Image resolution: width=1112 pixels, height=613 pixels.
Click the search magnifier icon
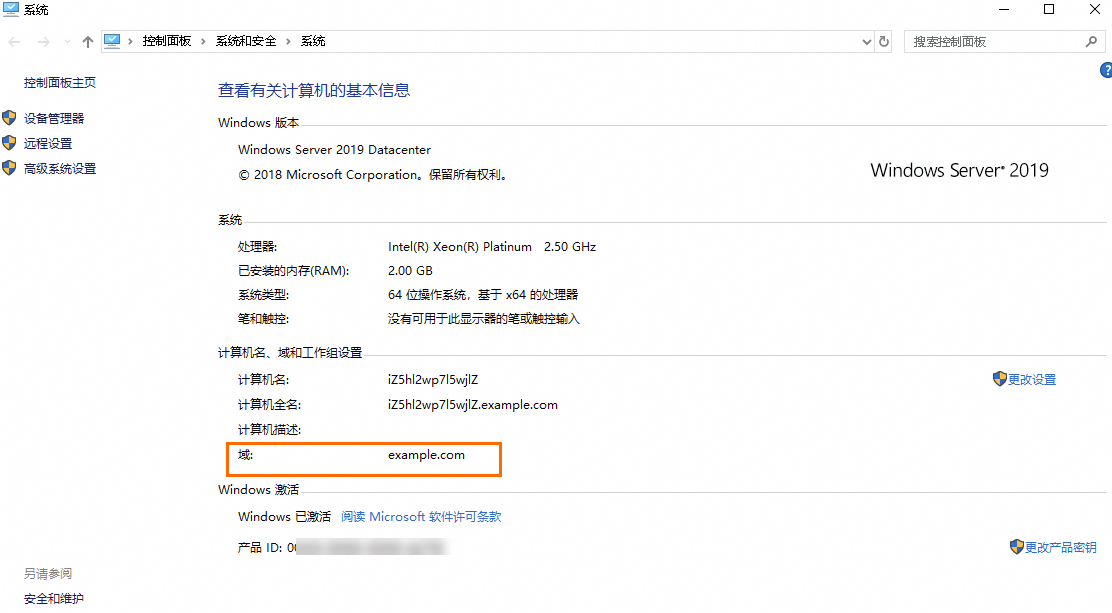point(1091,42)
